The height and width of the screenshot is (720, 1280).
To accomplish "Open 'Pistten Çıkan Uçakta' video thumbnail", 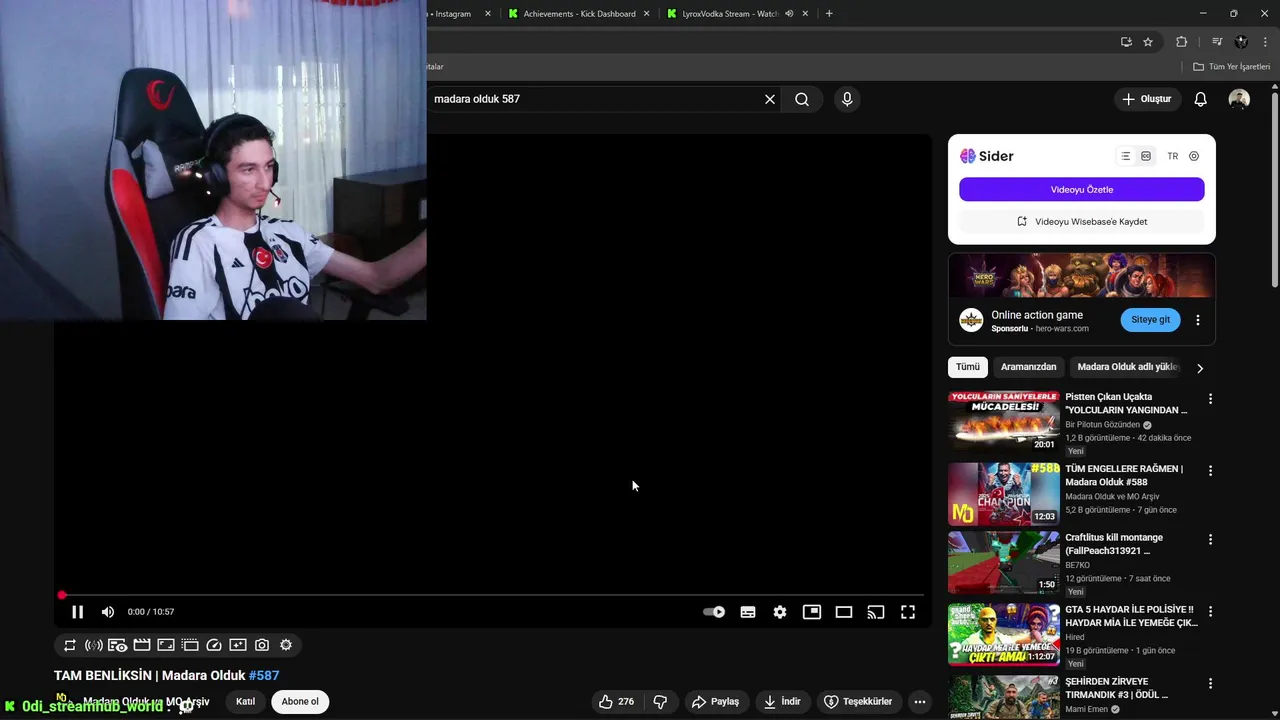I will click(1003, 422).
